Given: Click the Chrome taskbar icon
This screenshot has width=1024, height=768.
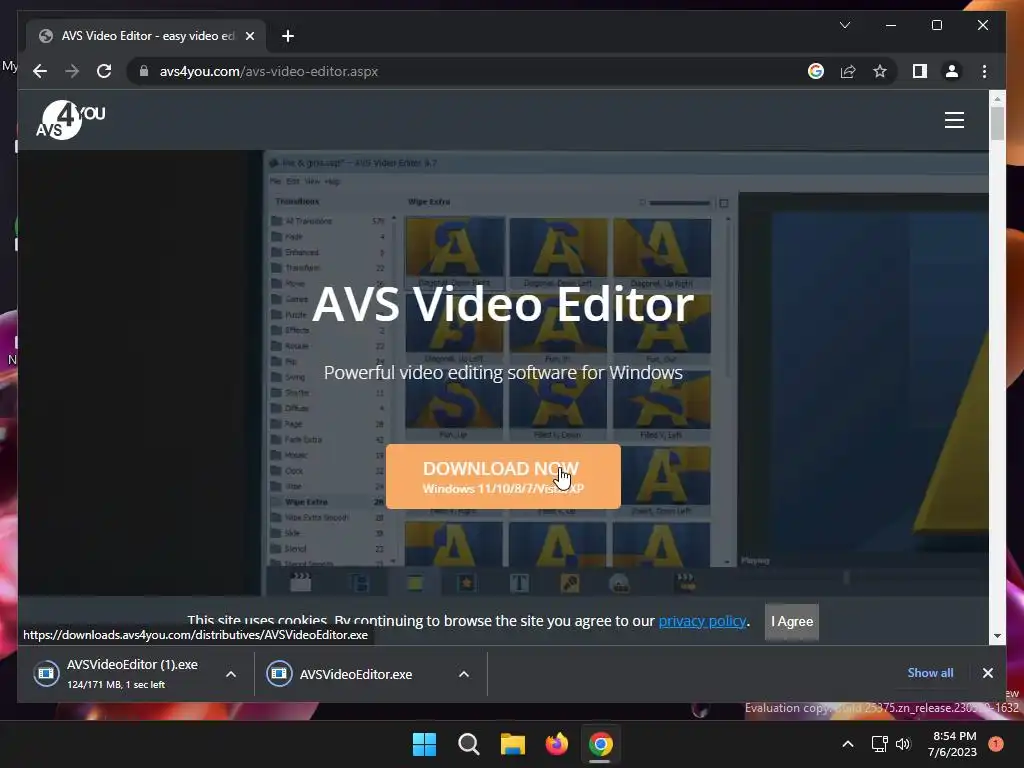Looking at the screenshot, I should click(600, 744).
